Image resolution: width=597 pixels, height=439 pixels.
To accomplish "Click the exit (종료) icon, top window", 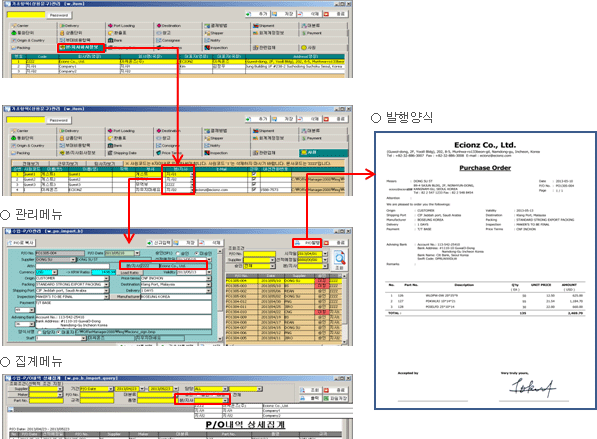I will tap(326, 14).
